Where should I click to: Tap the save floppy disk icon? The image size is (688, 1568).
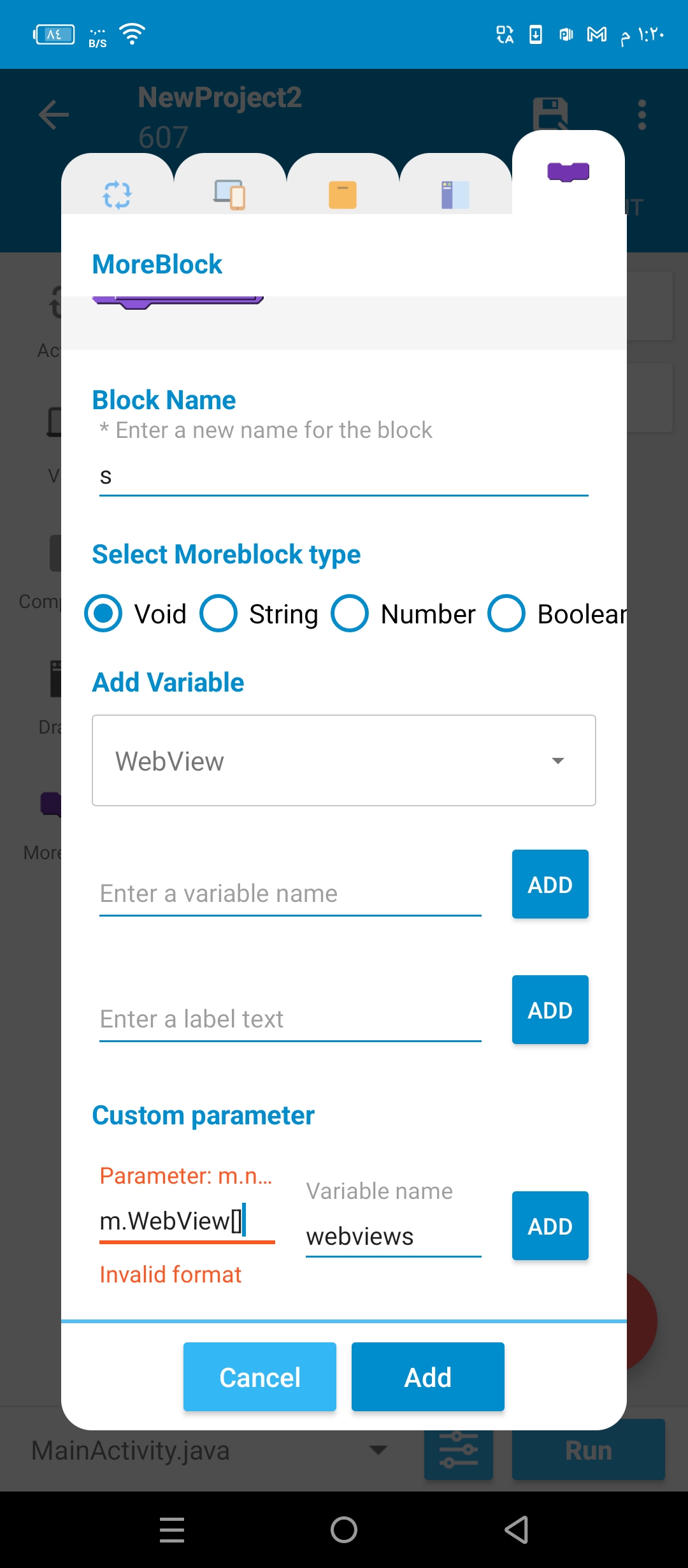coord(550,115)
